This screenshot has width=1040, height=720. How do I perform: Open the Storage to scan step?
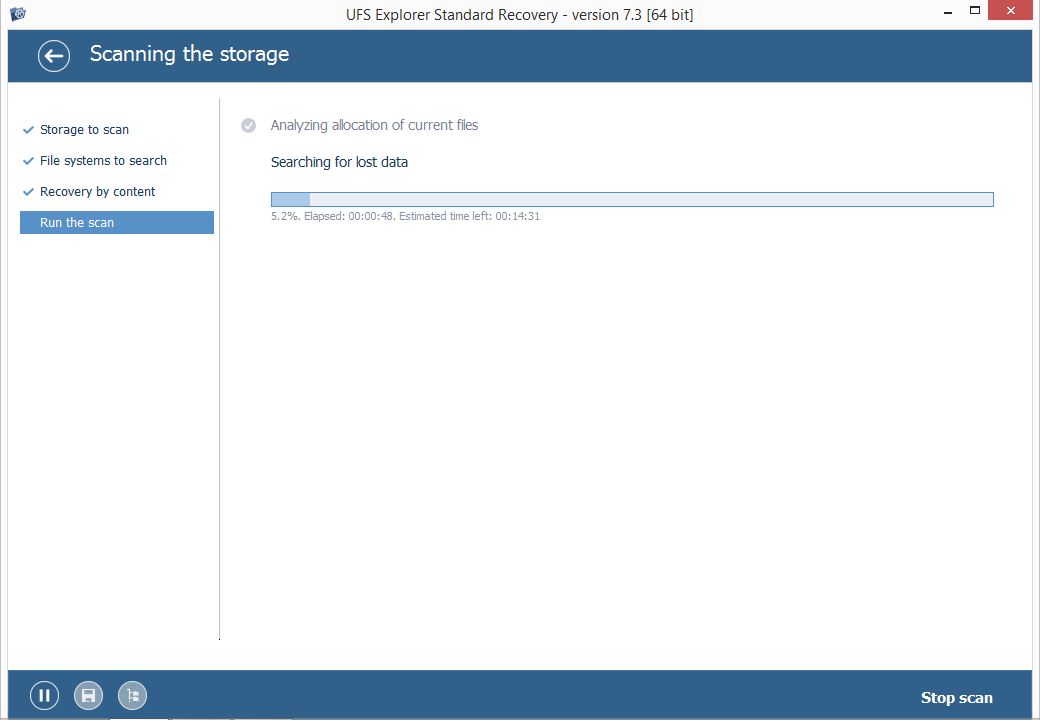[84, 129]
